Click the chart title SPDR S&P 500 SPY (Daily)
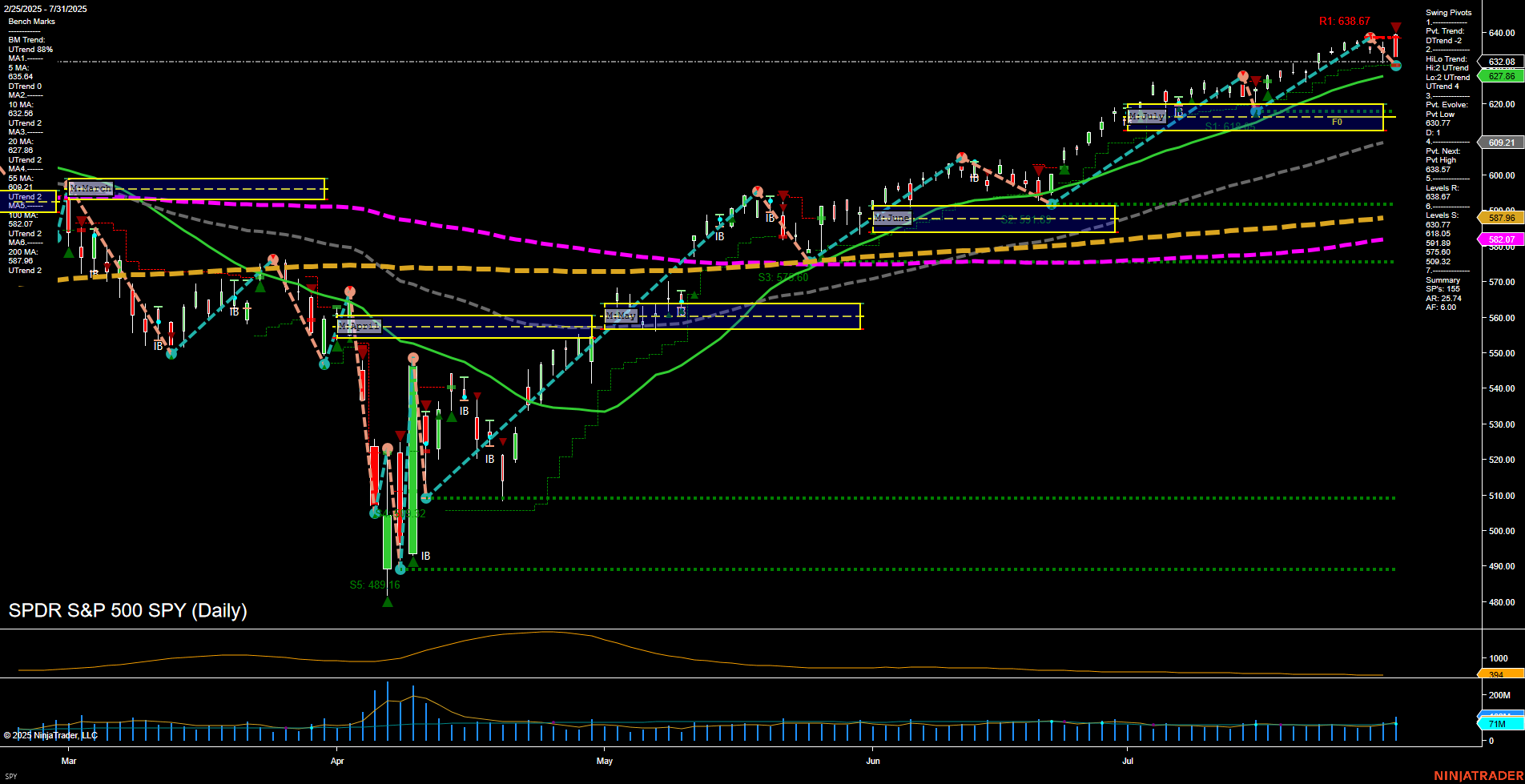This screenshot has height=784, width=1525. tap(128, 610)
